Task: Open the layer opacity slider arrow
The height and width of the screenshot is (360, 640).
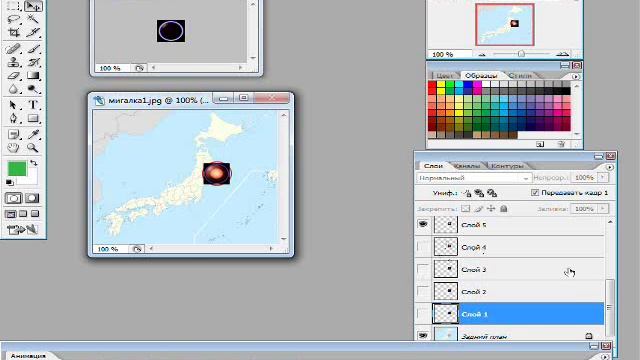Action: tap(603, 178)
